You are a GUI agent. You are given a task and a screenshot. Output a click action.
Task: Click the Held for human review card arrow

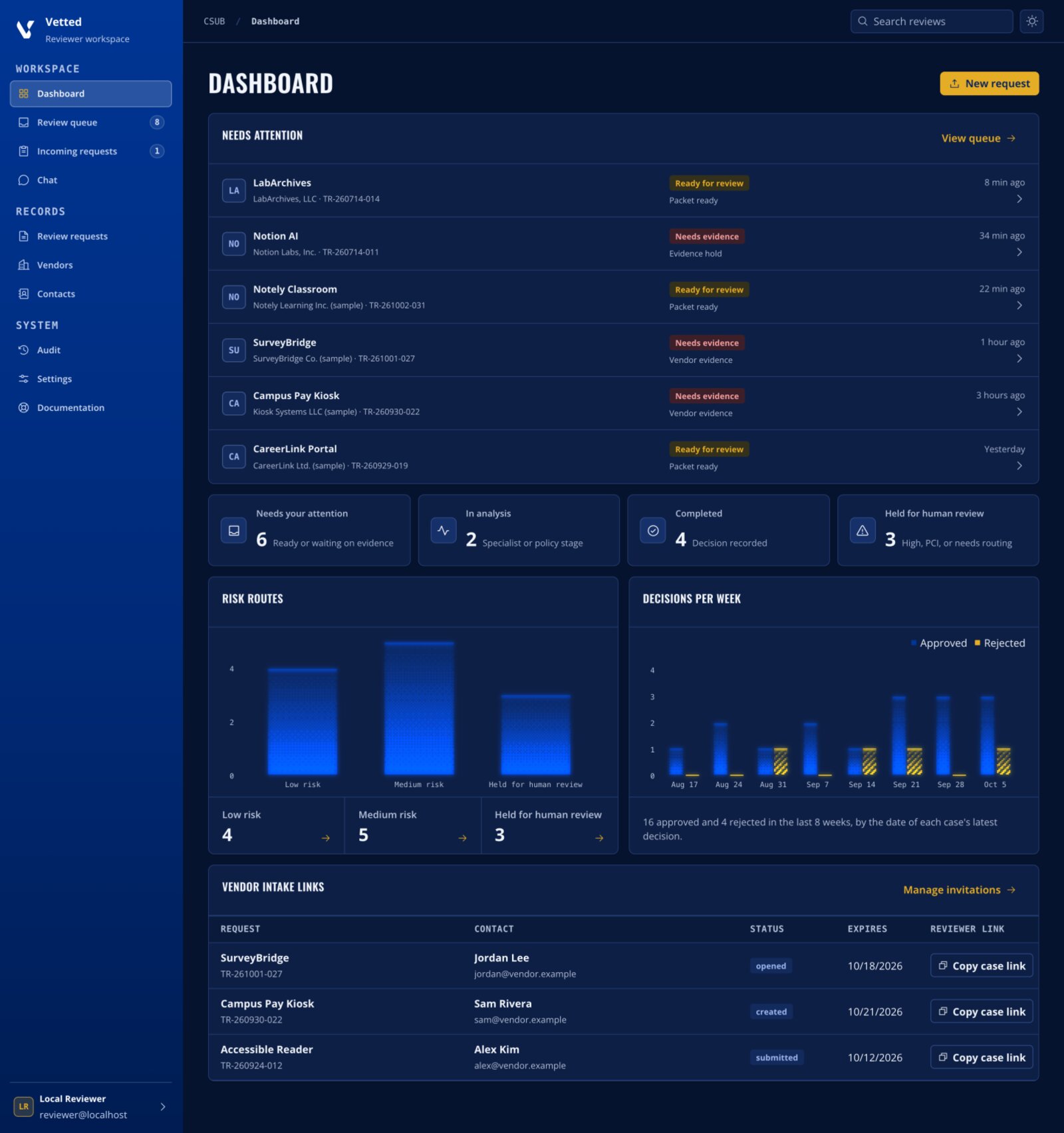coord(599,838)
